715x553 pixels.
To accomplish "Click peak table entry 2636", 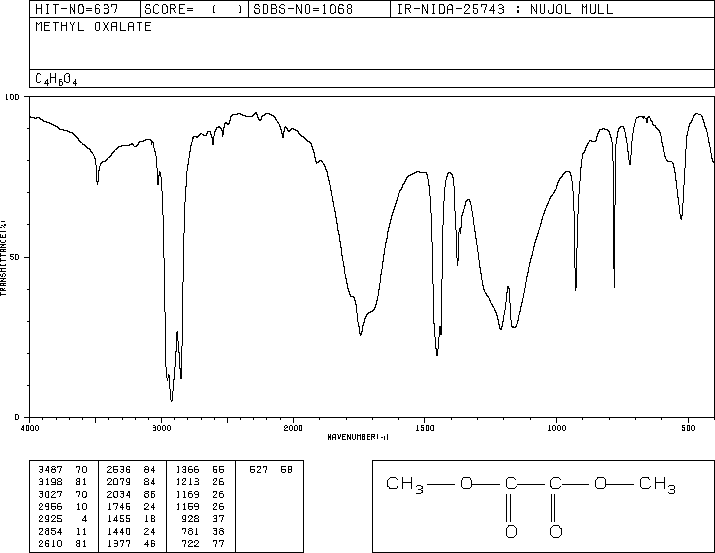I will [119, 470].
